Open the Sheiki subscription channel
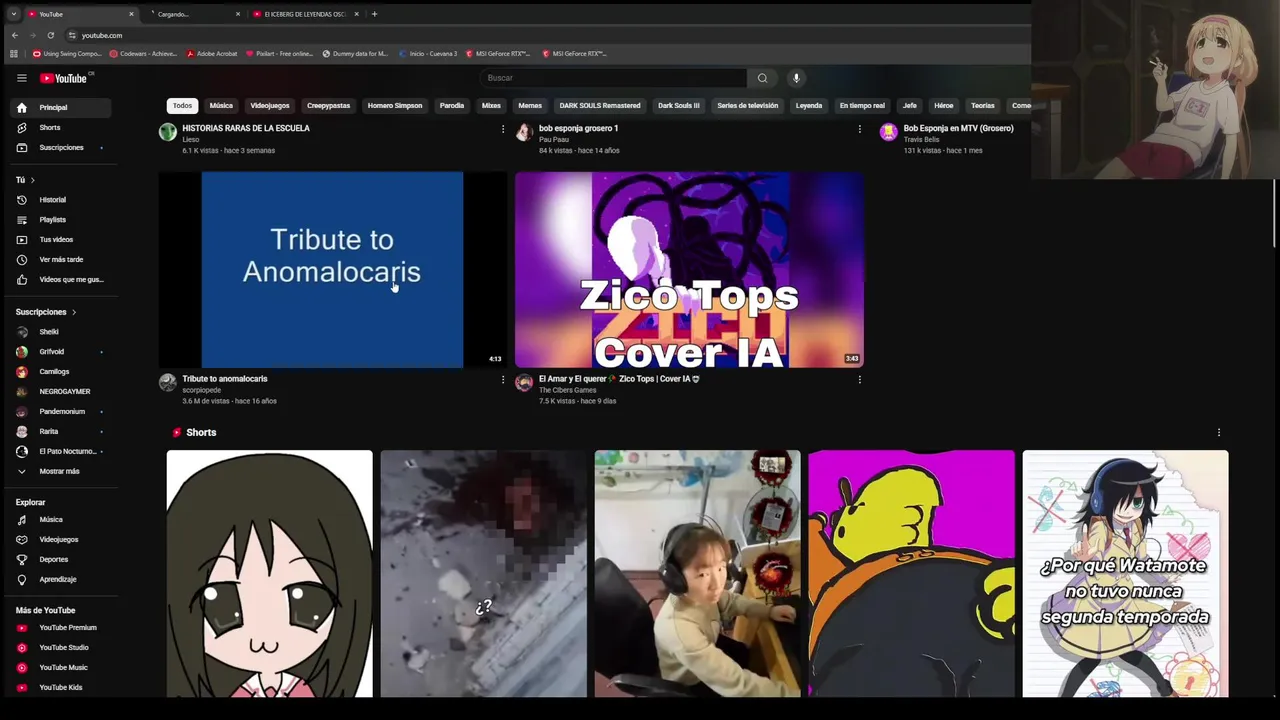The width and height of the screenshot is (1280, 720). 61,332
